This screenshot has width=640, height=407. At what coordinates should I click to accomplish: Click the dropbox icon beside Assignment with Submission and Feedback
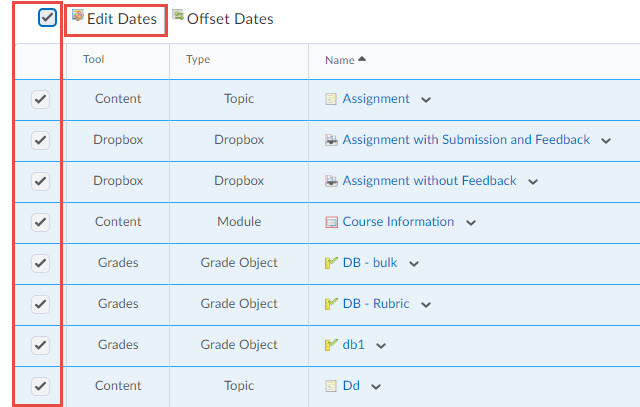(x=332, y=140)
